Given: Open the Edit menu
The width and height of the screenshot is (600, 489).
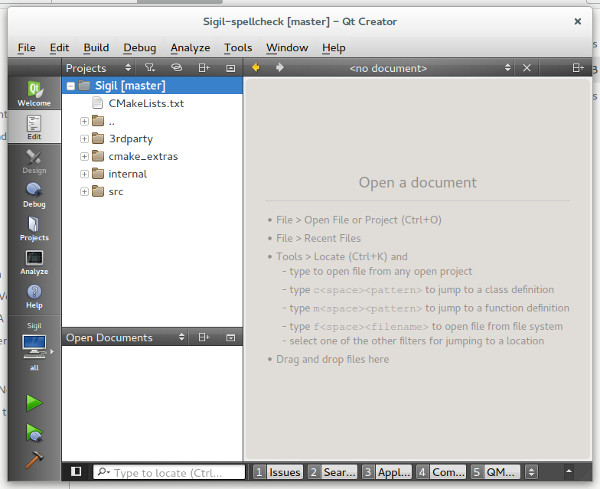Looking at the screenshot, I should (x=59, y=48).
